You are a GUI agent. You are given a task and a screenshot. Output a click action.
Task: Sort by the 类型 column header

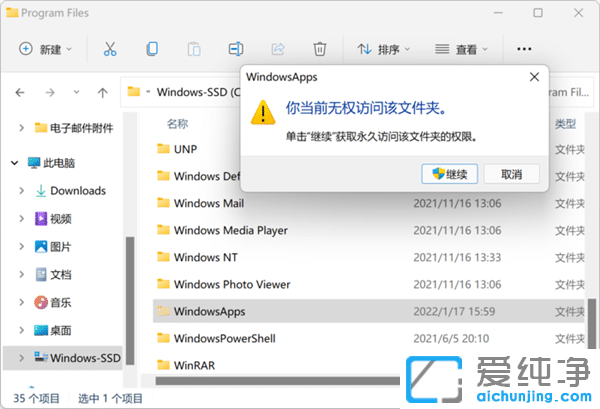[x=565, y=124]
